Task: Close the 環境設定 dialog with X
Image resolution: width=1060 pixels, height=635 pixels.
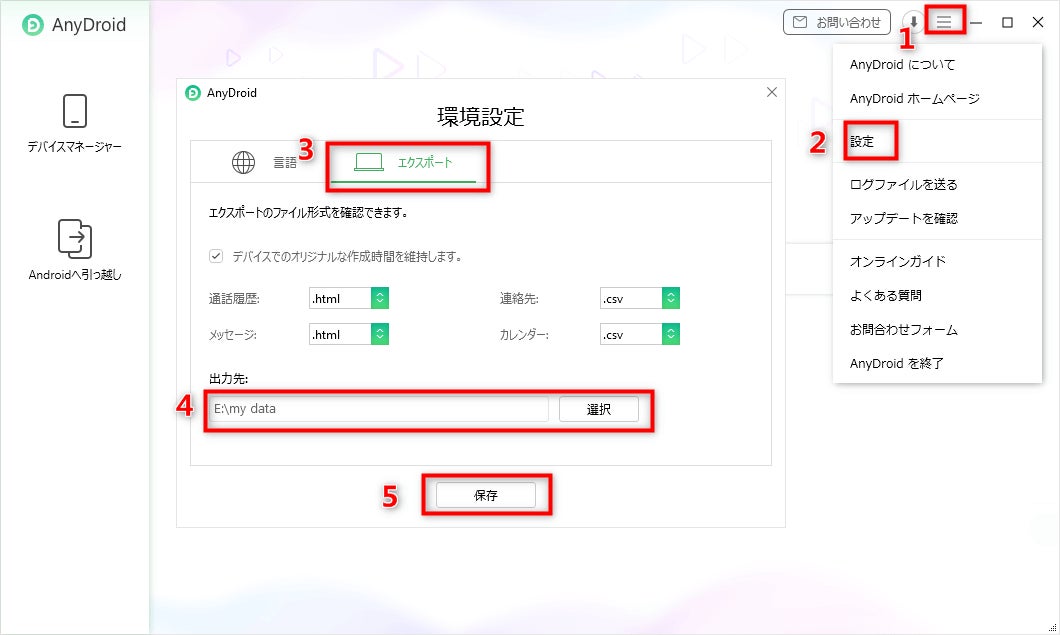Action: point(771,91)
